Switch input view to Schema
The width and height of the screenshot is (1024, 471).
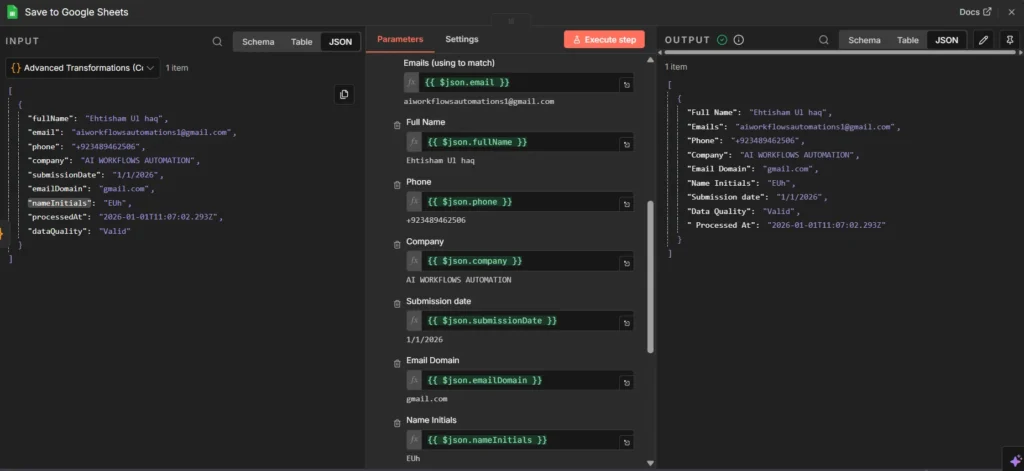pyautogui.click(x=258, y=42)
